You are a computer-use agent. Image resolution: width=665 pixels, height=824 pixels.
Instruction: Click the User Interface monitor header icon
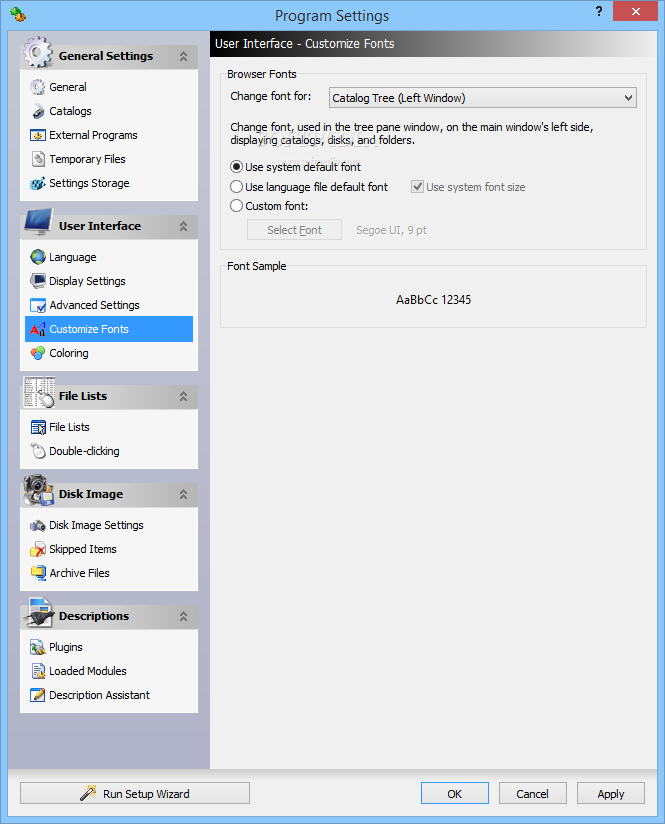38,223
